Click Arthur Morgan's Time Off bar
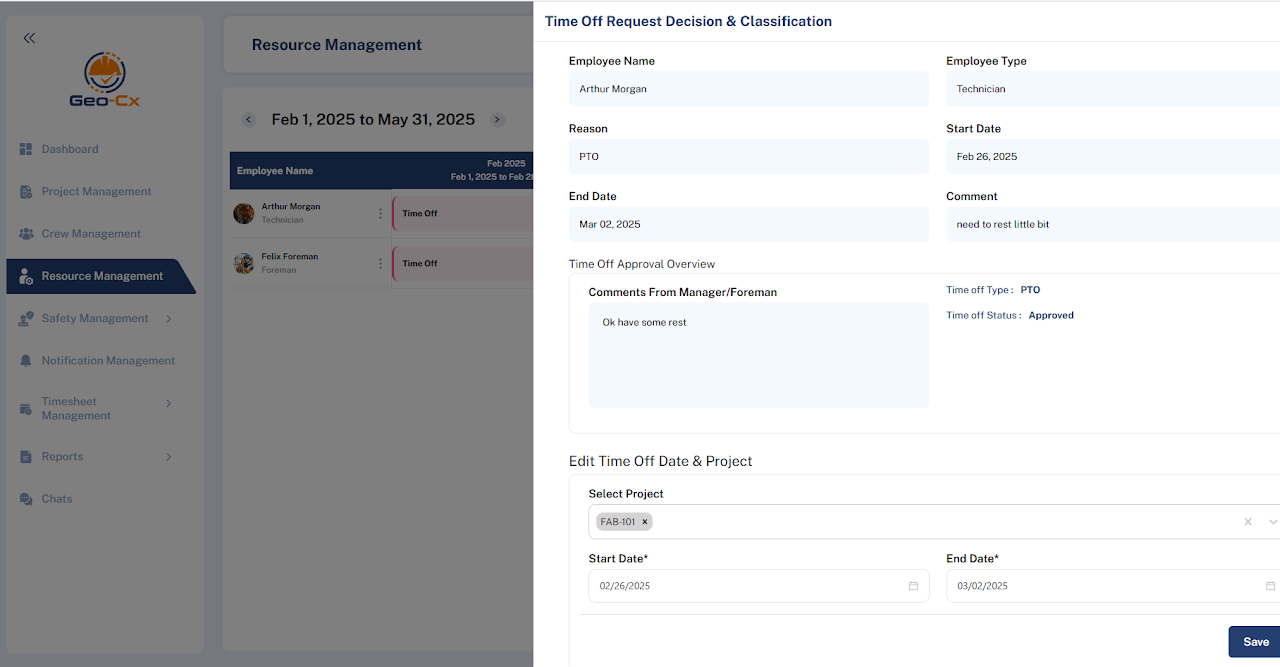Image resolution: width=1280 pixels, height=667 pixels. [462, 213]
